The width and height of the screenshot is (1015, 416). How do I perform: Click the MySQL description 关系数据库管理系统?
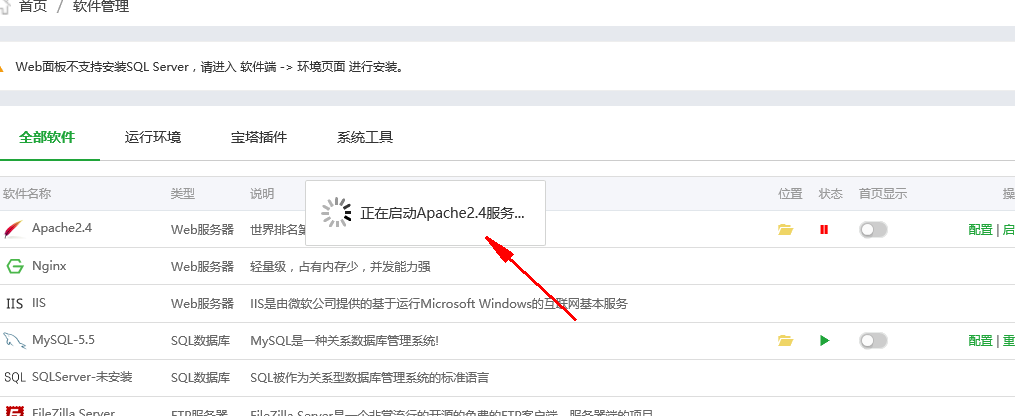(x=344, y=340)
